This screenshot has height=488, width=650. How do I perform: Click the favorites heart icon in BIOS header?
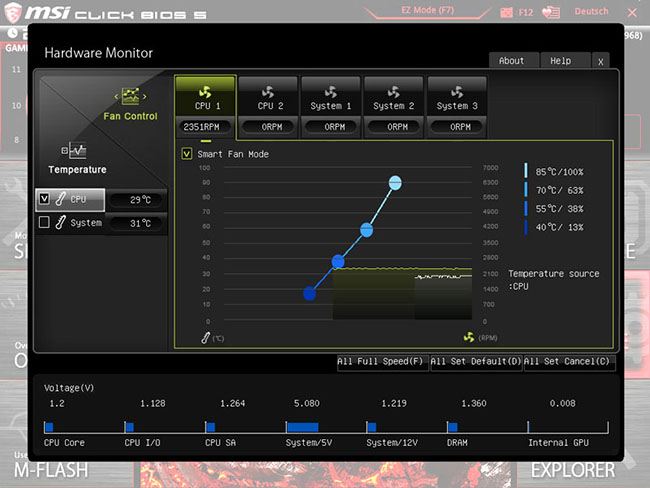(551, 12)
